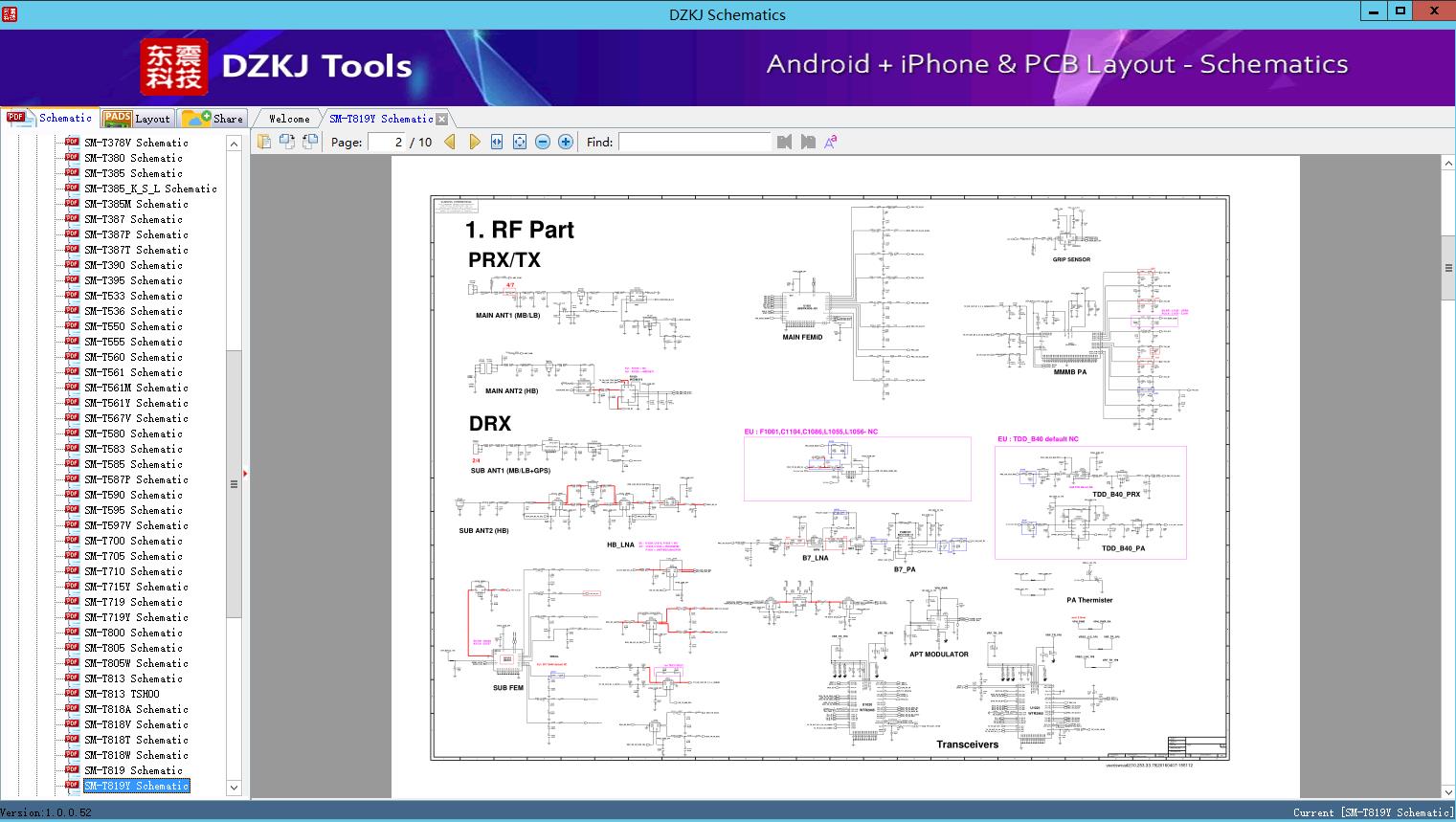Switch to the Welcome document tab
Screen dimensions: 1456x822
(x=288, y=119)
